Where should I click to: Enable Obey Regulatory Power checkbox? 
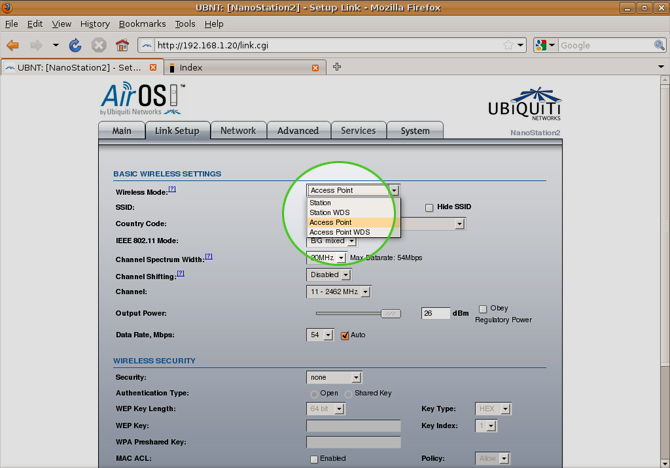point(483,309)
